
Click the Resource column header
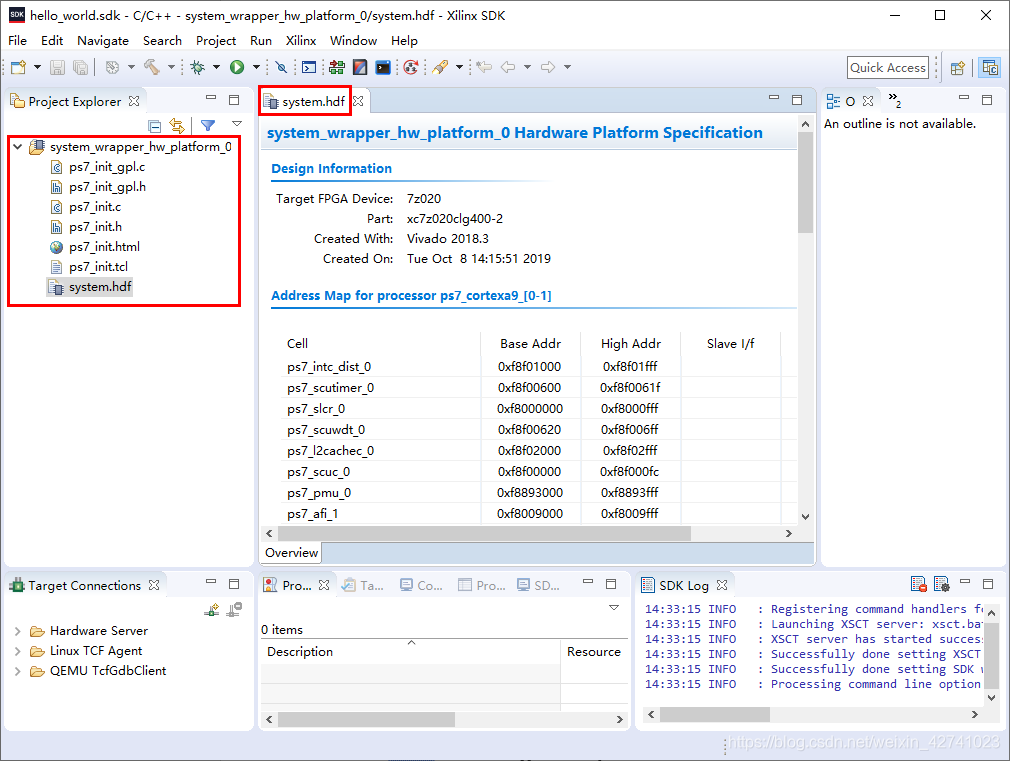tap(594, 651)
